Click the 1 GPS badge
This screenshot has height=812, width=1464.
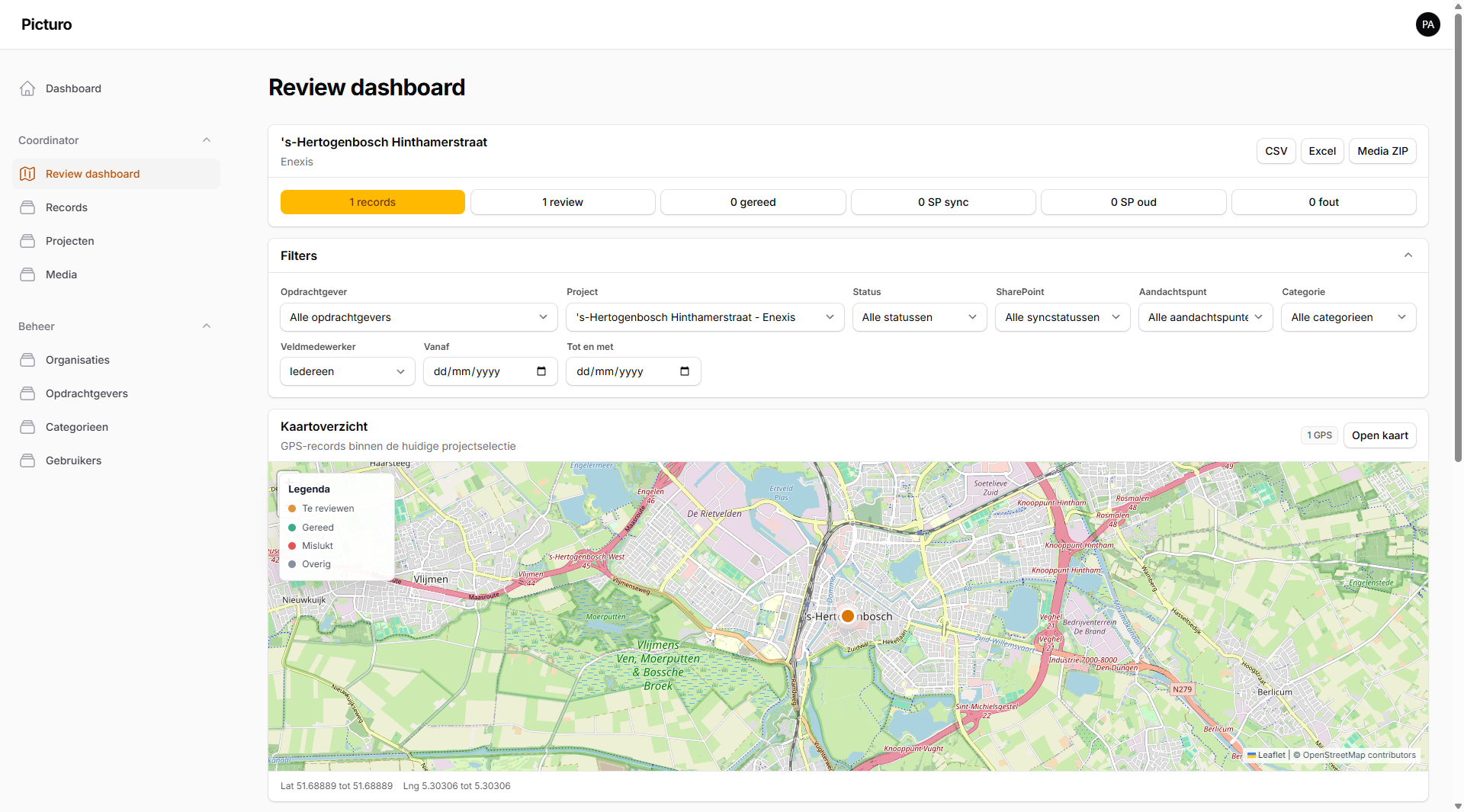click(1319, 435)
